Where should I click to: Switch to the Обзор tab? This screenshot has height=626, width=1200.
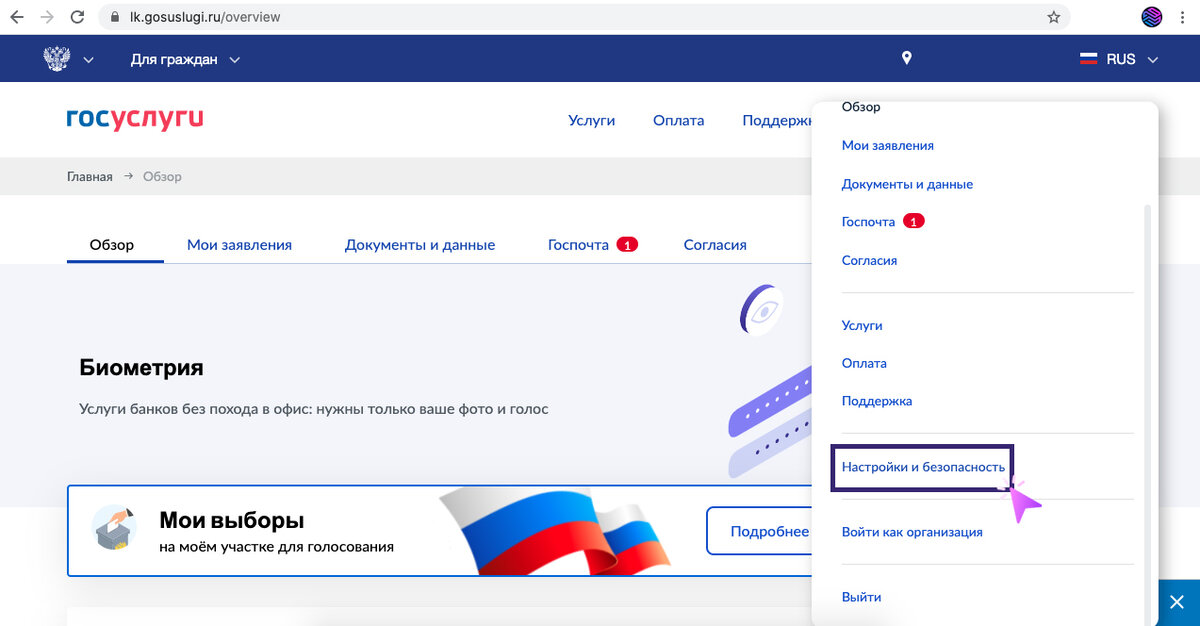[112, 244]
